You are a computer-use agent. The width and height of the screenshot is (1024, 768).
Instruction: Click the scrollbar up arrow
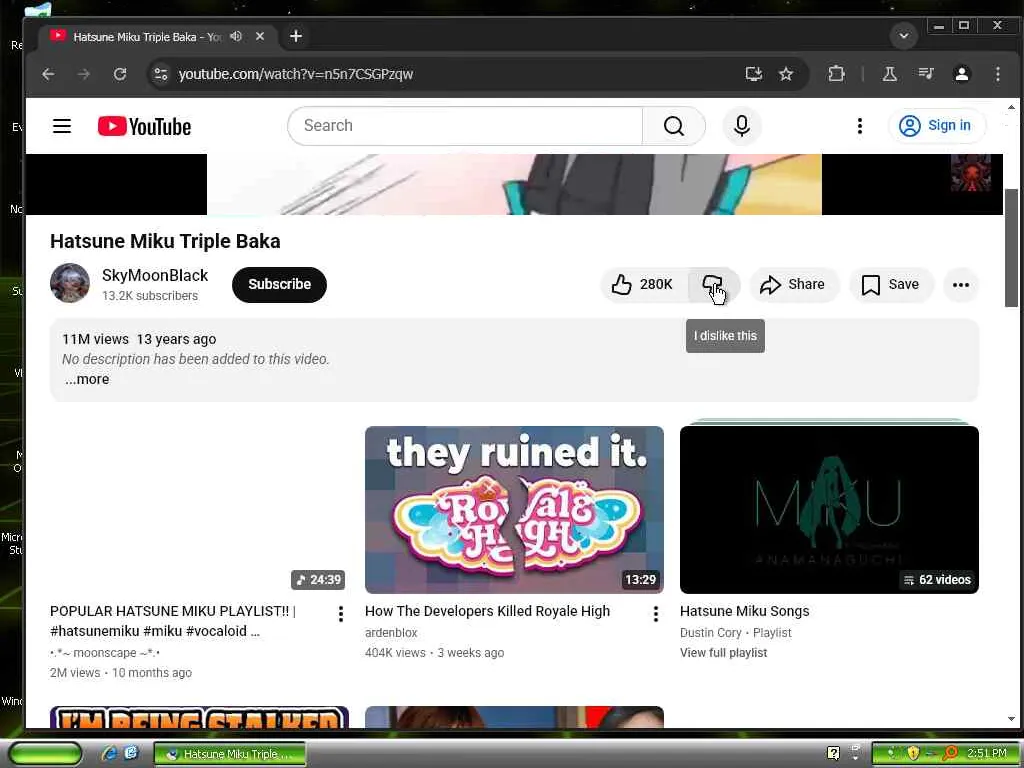[1011, 106]
